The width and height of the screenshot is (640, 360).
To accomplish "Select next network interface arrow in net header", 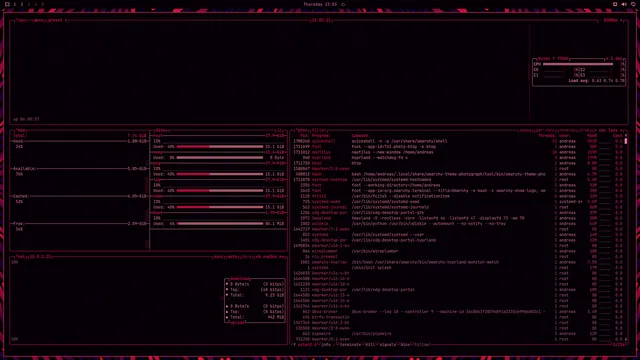I will [282, 257].
